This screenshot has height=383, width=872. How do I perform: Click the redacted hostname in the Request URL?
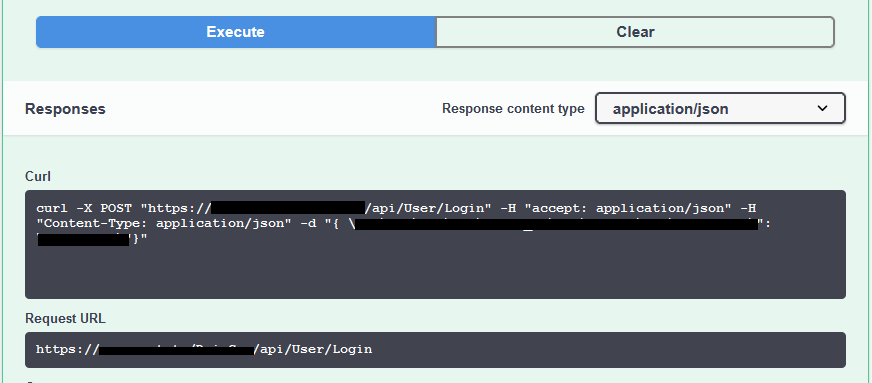[x=176, y=350]
